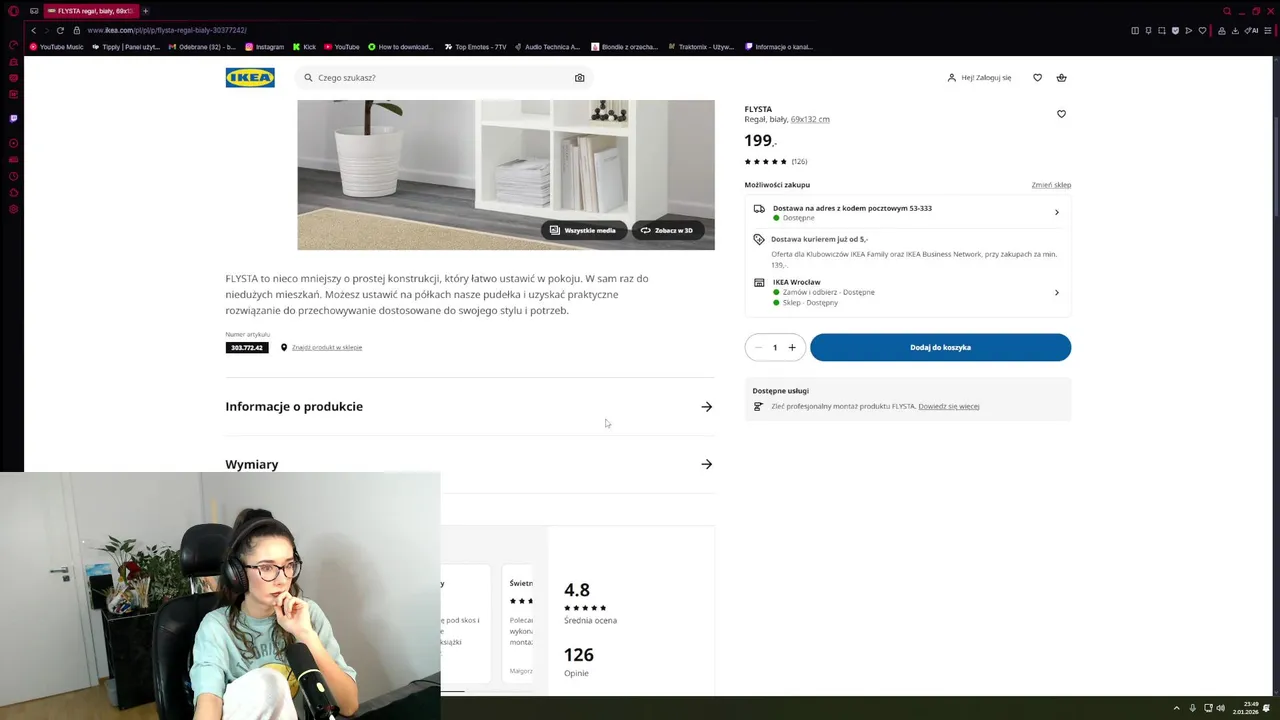Image resolution: width=1280 pixels, height=720 pixels.
Task: Click article number 303.772.42
Action: pyautogui.click(x=247, y=348)
